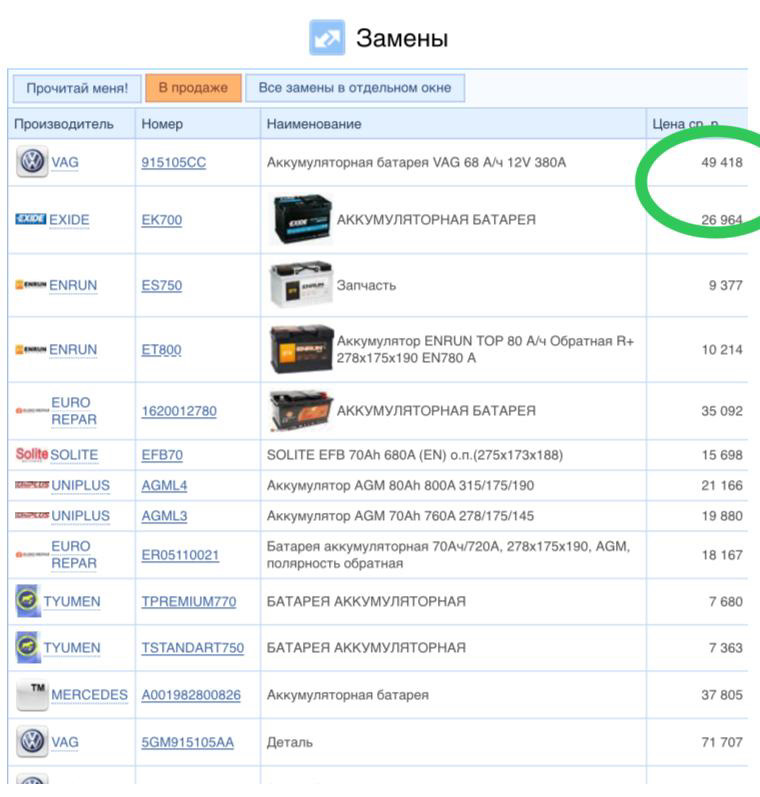Click the price value 71 707
This screenshot has width=760, height=797.
[722, 743]
